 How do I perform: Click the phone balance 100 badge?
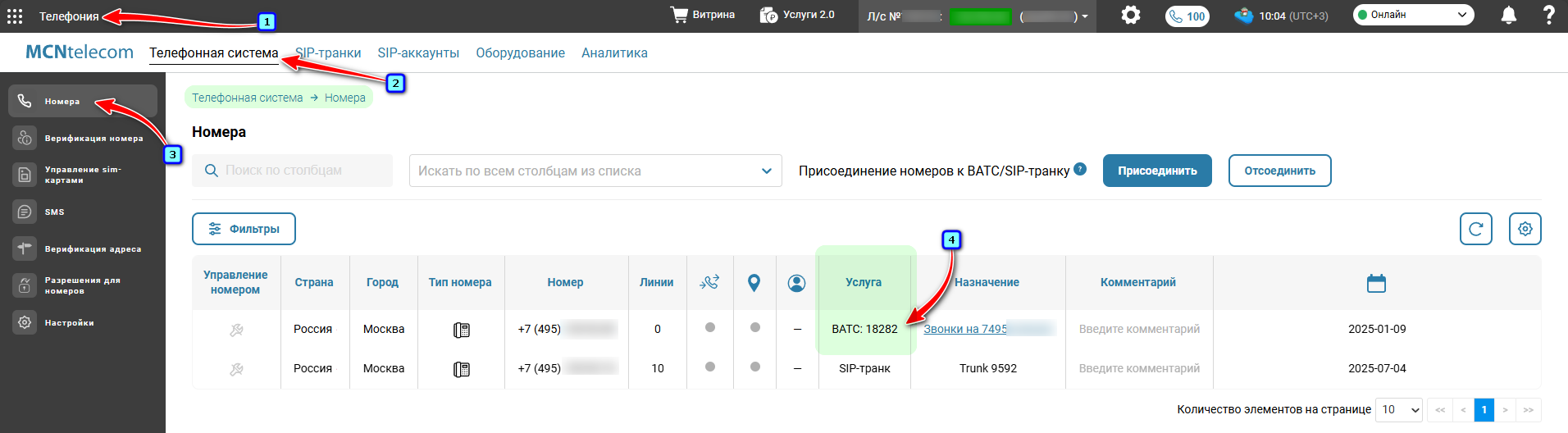[x=1187, y=16]
